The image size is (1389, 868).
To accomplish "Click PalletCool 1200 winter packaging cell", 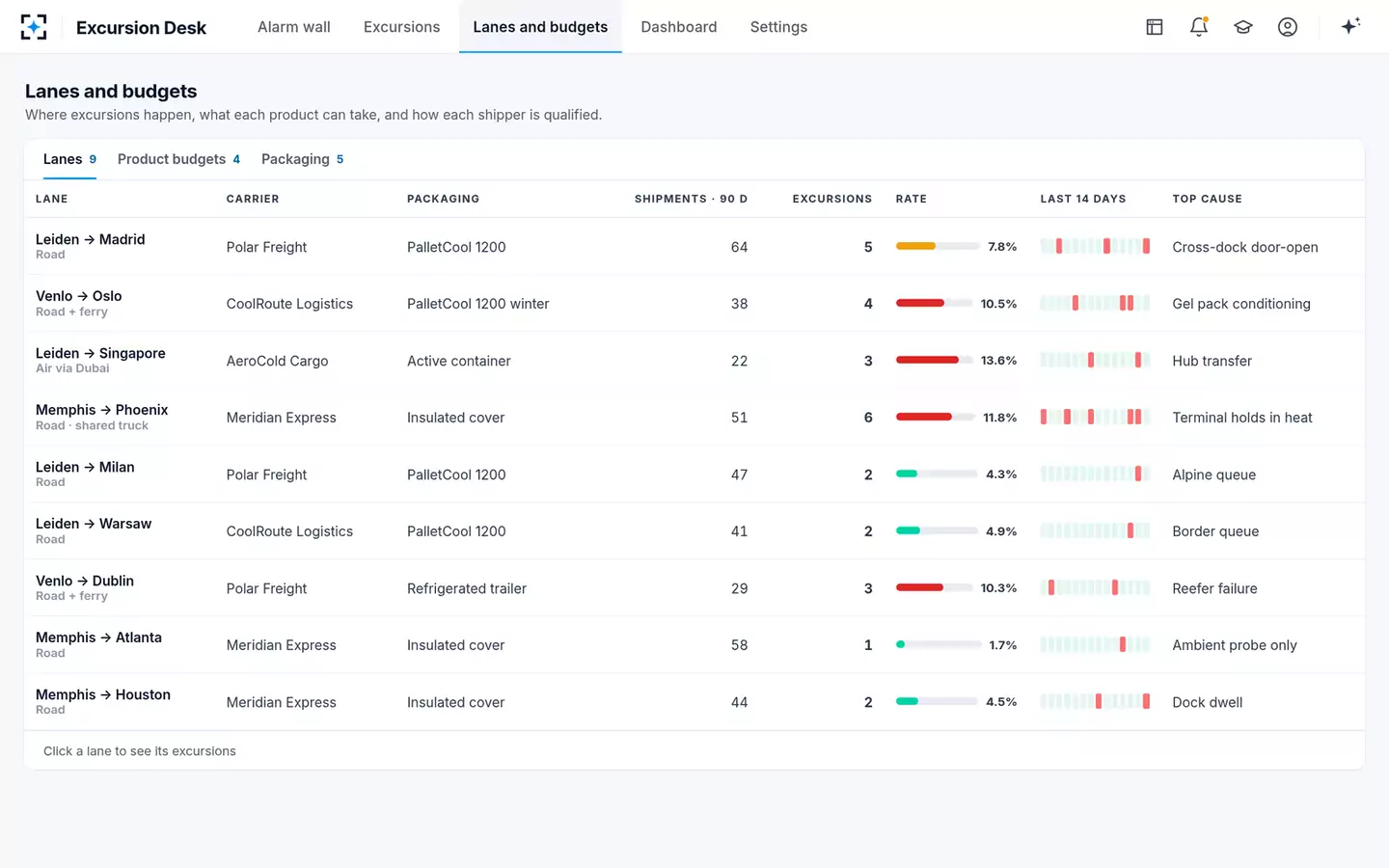I will click(477, 304).
